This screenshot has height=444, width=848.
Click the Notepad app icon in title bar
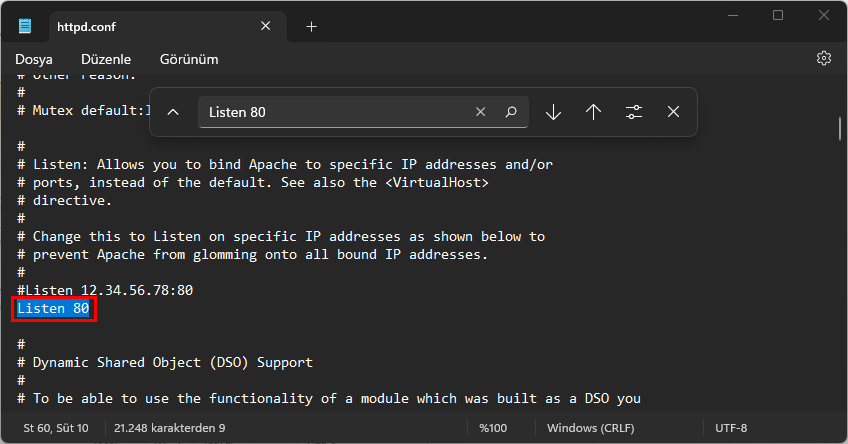25,26
